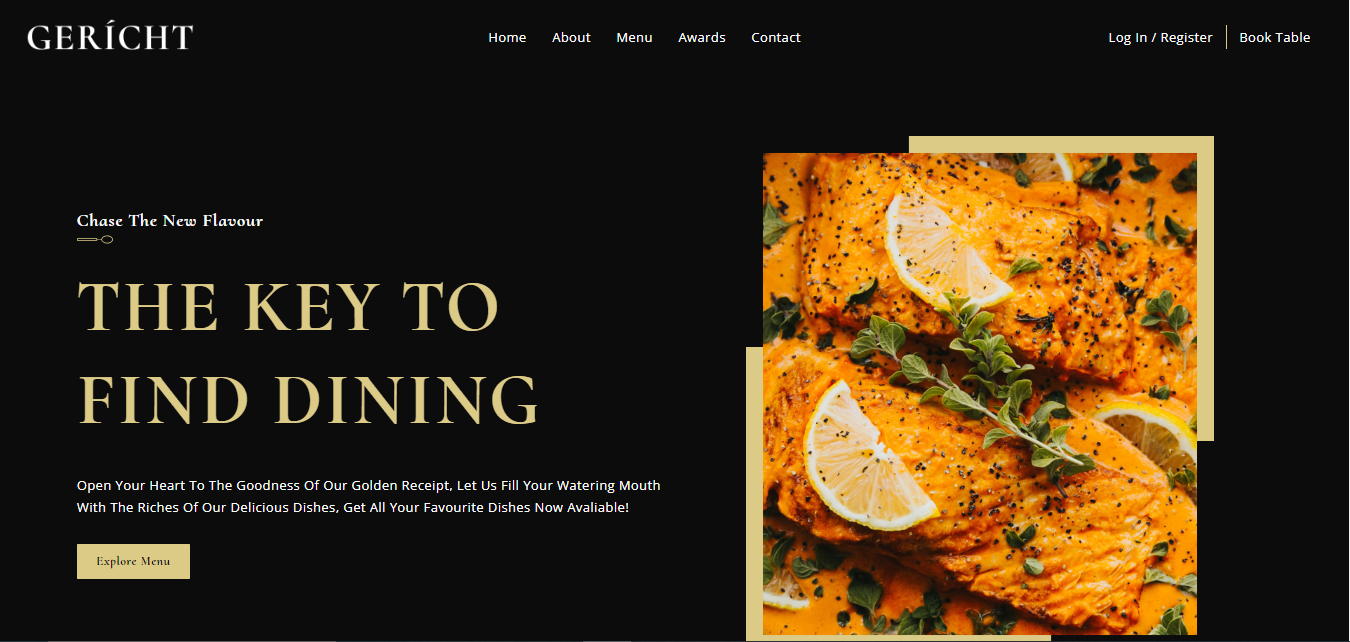Click the spoon divider icon under the tagline
This screenshot has height=642, width=1350.
95,240
